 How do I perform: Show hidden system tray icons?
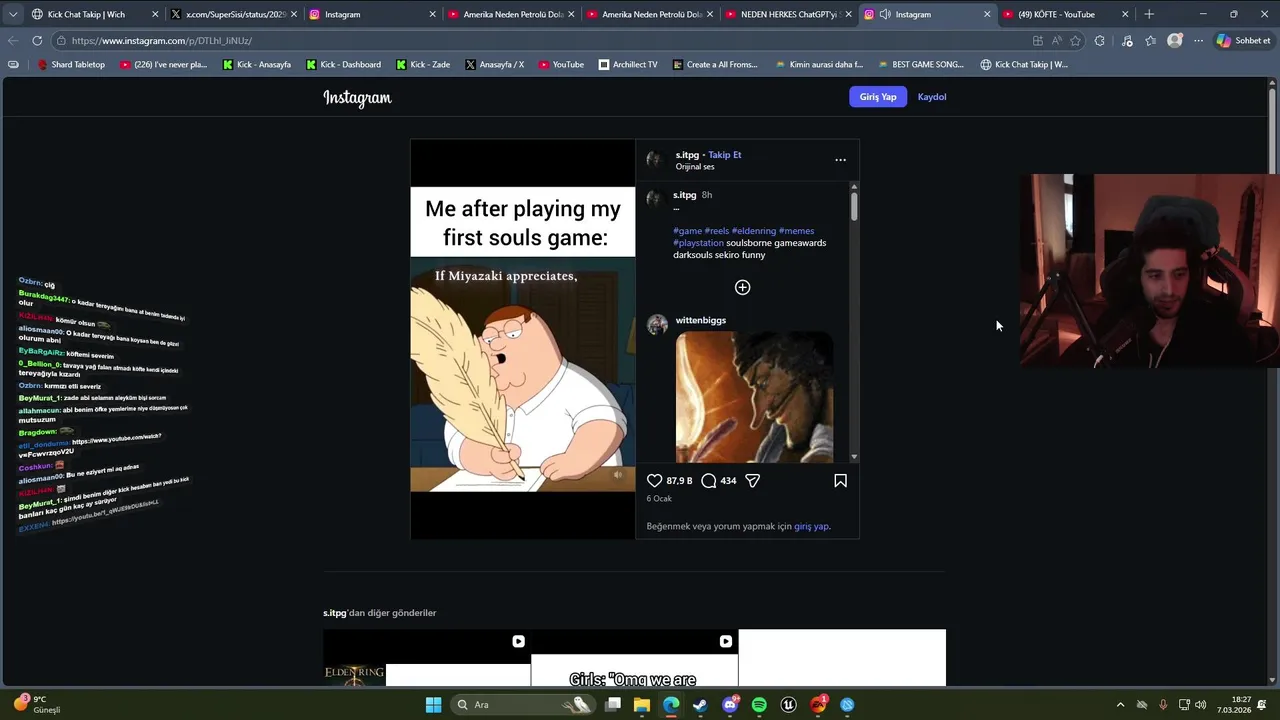click(1120, 705)
